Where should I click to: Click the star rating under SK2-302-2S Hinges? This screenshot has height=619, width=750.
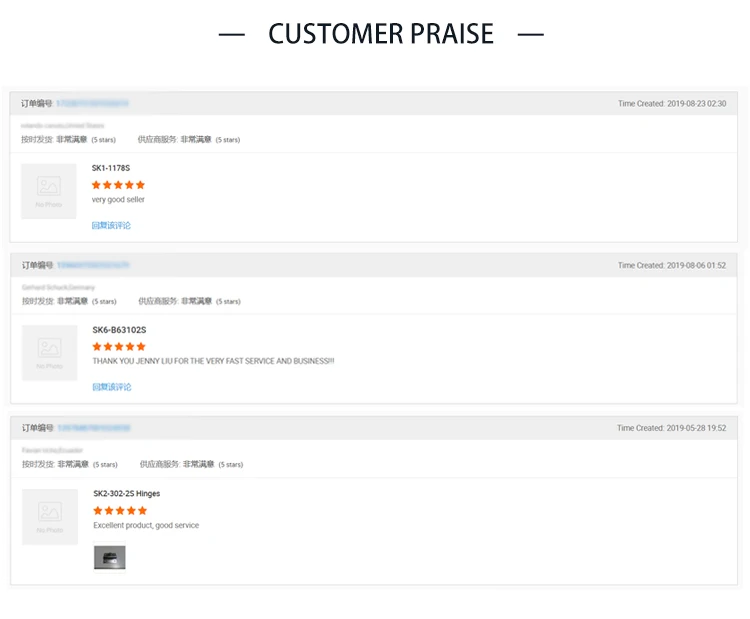click(120, 511)
